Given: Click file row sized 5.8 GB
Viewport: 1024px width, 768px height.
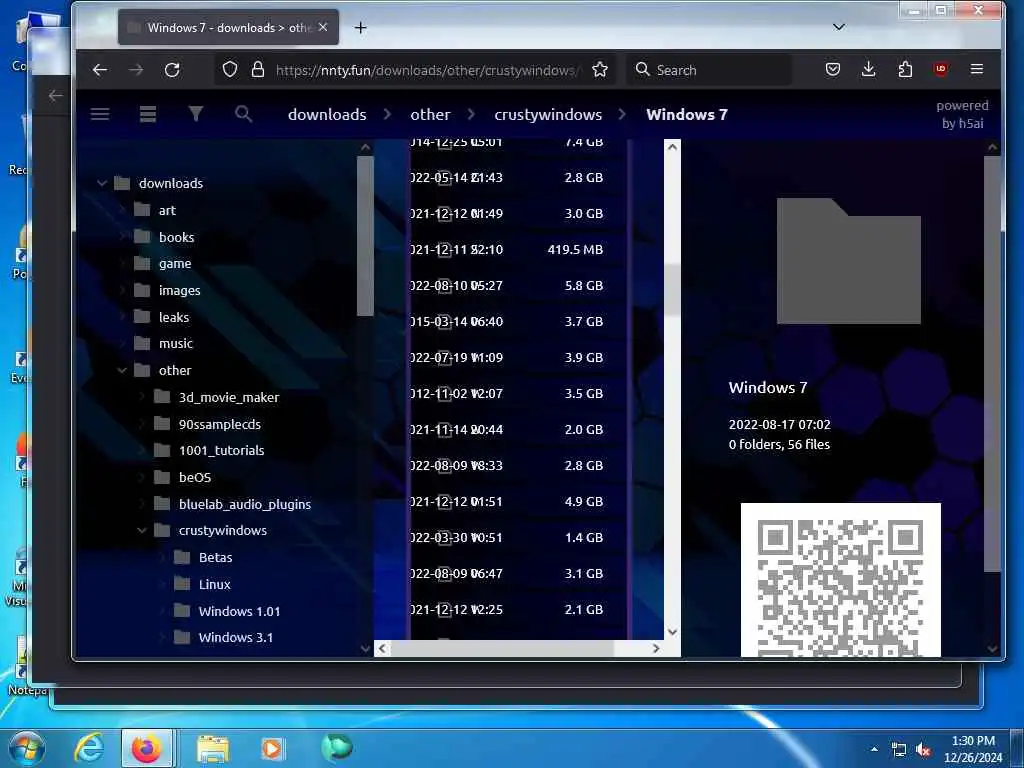Looking at the screenshot, I should pos(518,285).
